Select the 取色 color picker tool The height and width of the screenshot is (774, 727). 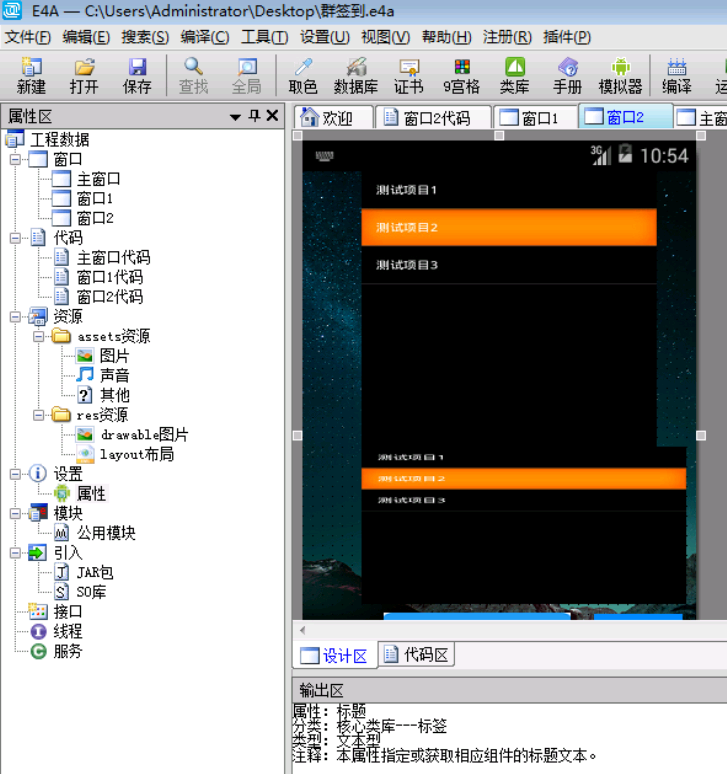pos(302,75)
